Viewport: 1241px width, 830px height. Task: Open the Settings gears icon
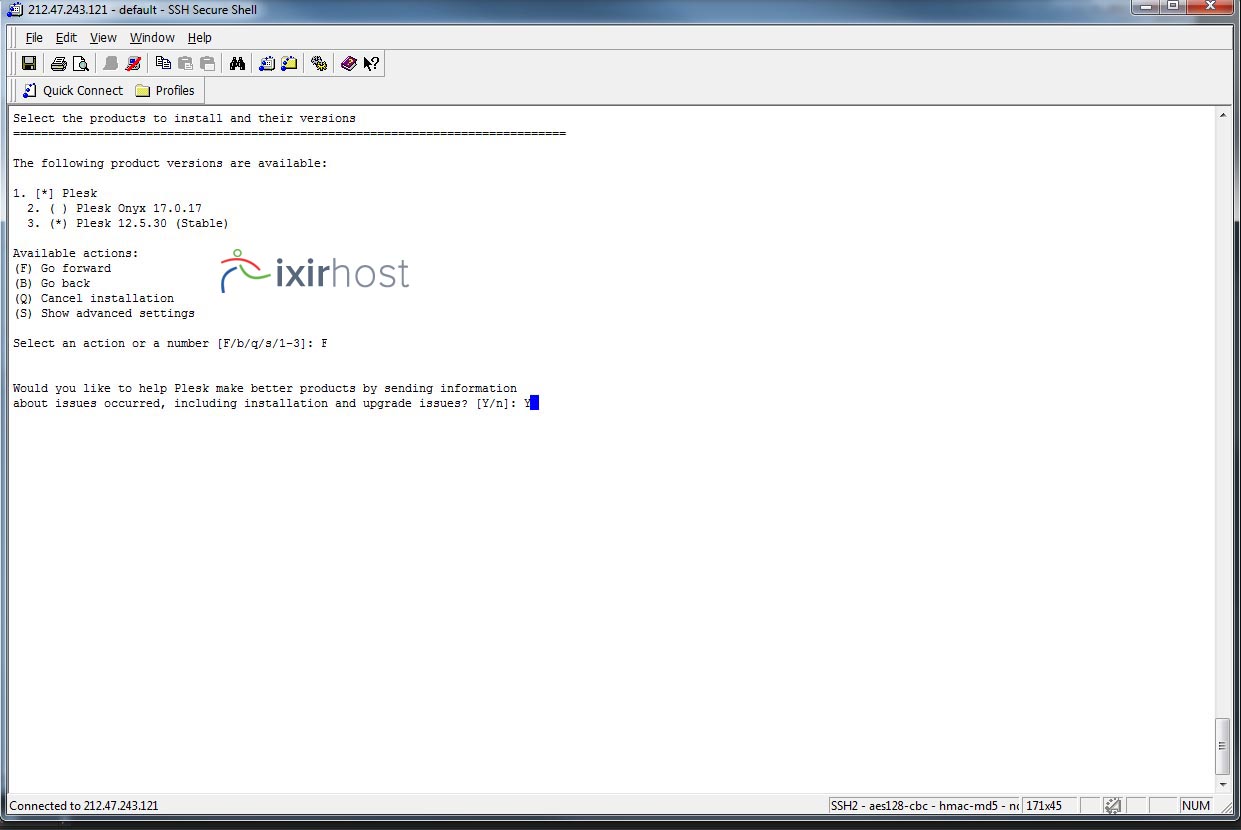pos(319,64)
